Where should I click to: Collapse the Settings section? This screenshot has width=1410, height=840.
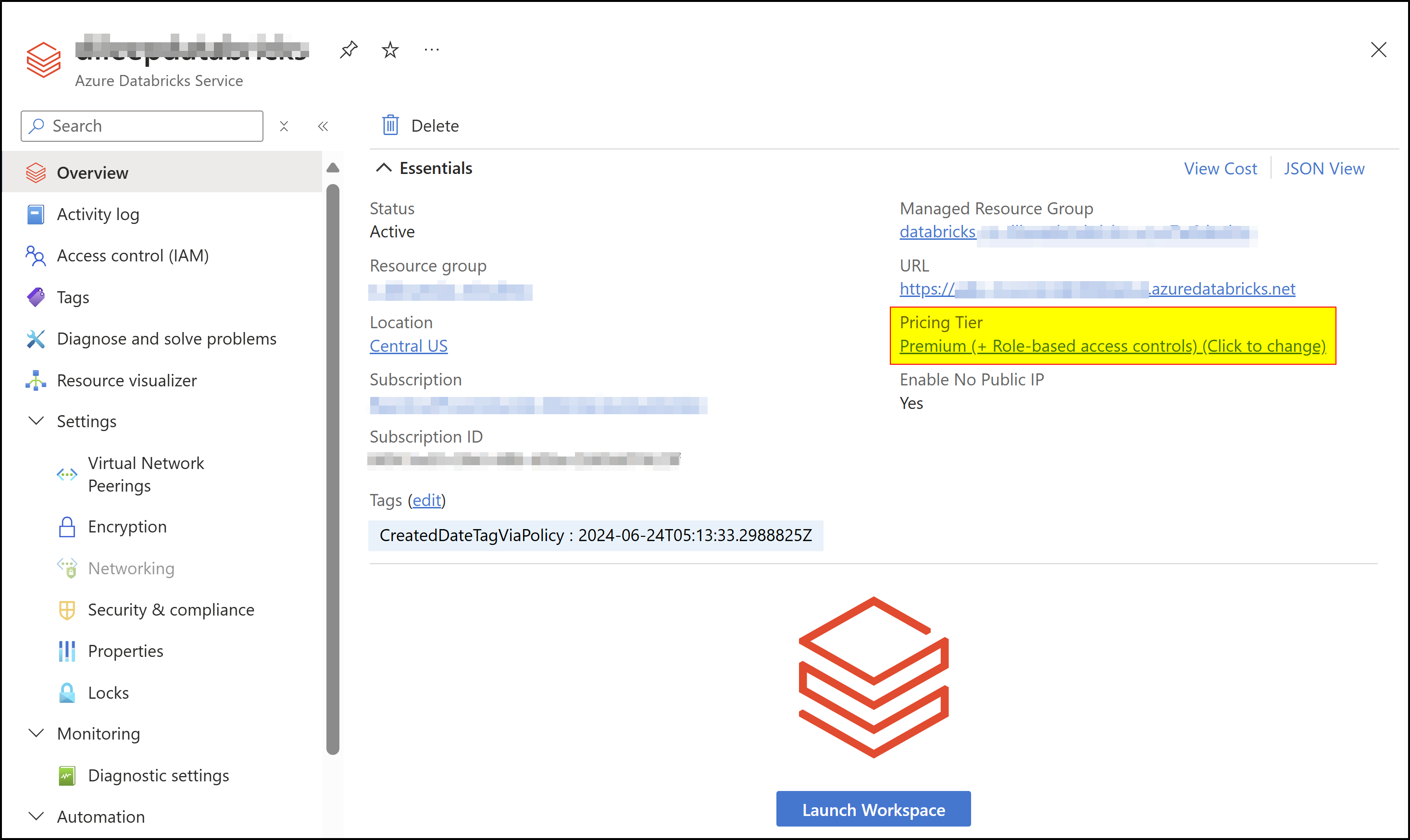[x=36, y=421]
